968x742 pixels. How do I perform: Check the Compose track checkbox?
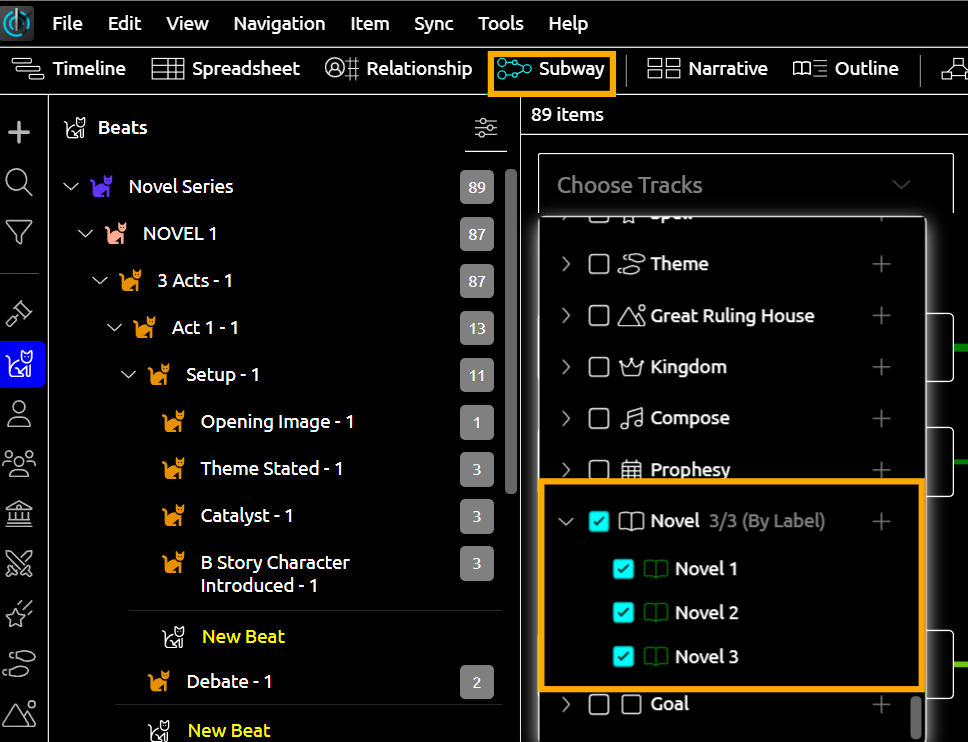598,418
